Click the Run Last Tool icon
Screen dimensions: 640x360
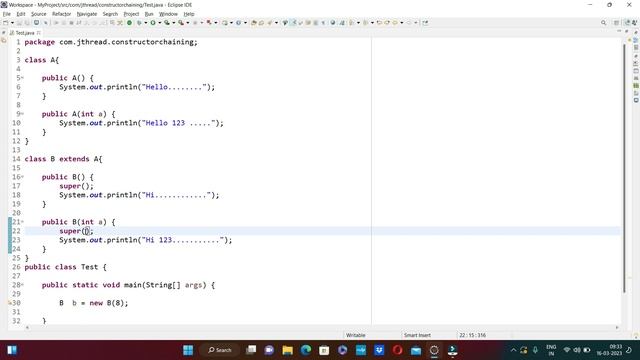coord(181,23)
